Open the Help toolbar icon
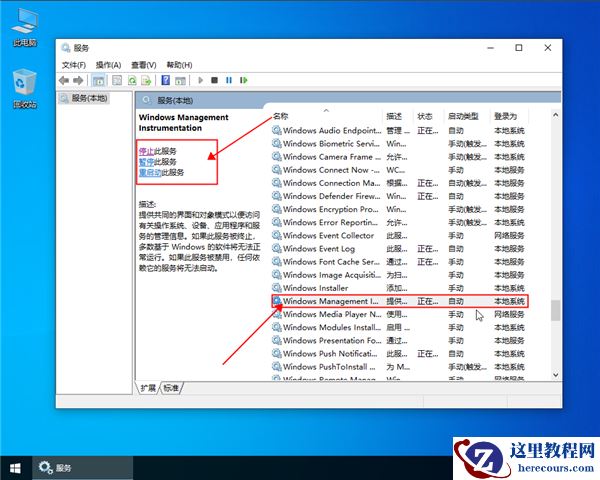The image size is (600, 480). tap(166, 80)
